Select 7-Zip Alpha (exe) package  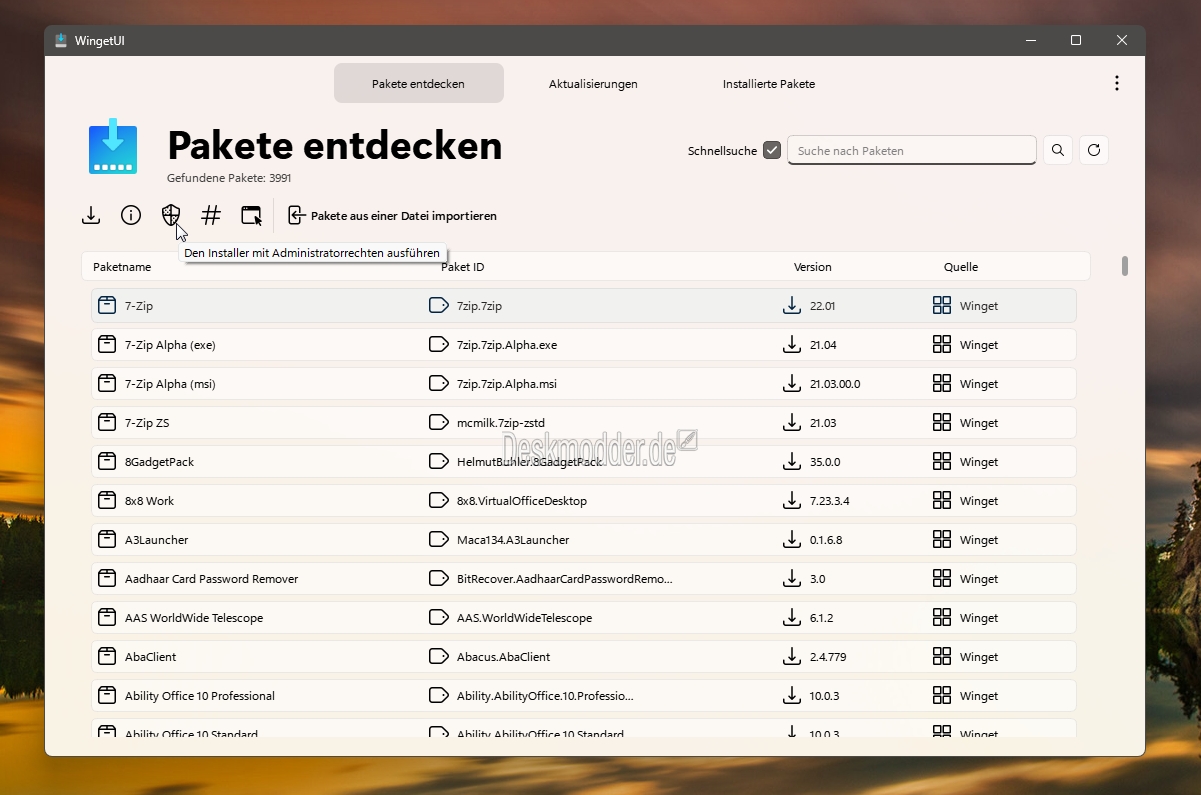click(584, 345)
